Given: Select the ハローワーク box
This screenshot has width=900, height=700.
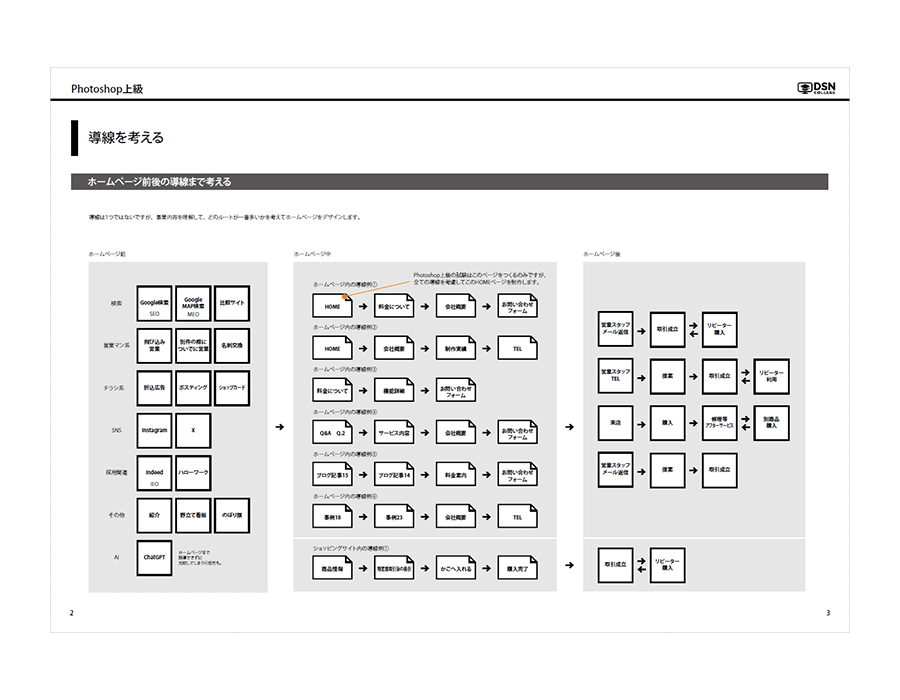Looking at the screenshot, I should (x=193, y=473).
